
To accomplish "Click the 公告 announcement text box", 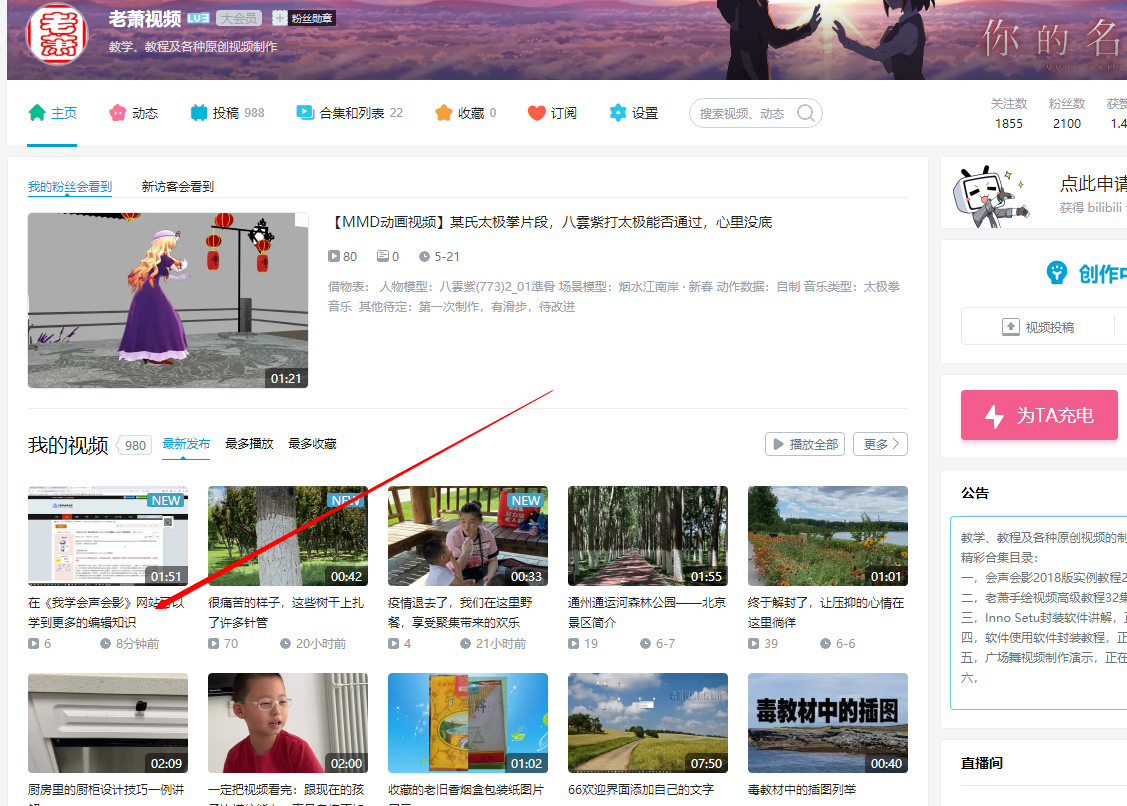I will click(x=1039, y=613).
